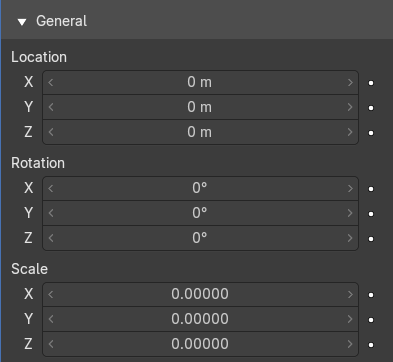393x362 pixels.
Task: Click the Scale Z value field
Action: (x=200, y=344)
